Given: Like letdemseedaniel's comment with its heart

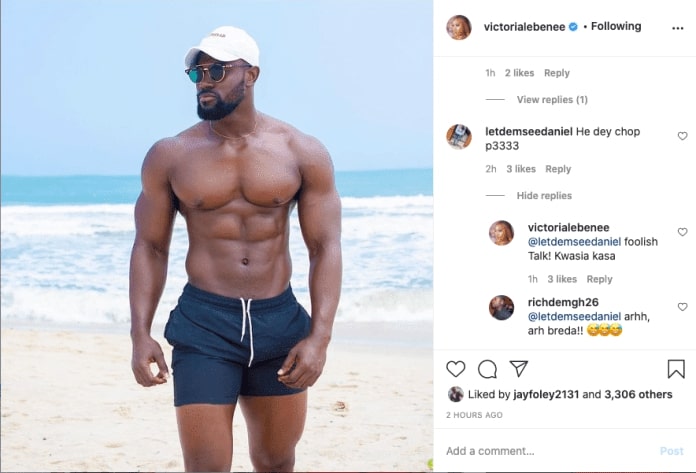Looking at the screenshot, I should [682, 136].
